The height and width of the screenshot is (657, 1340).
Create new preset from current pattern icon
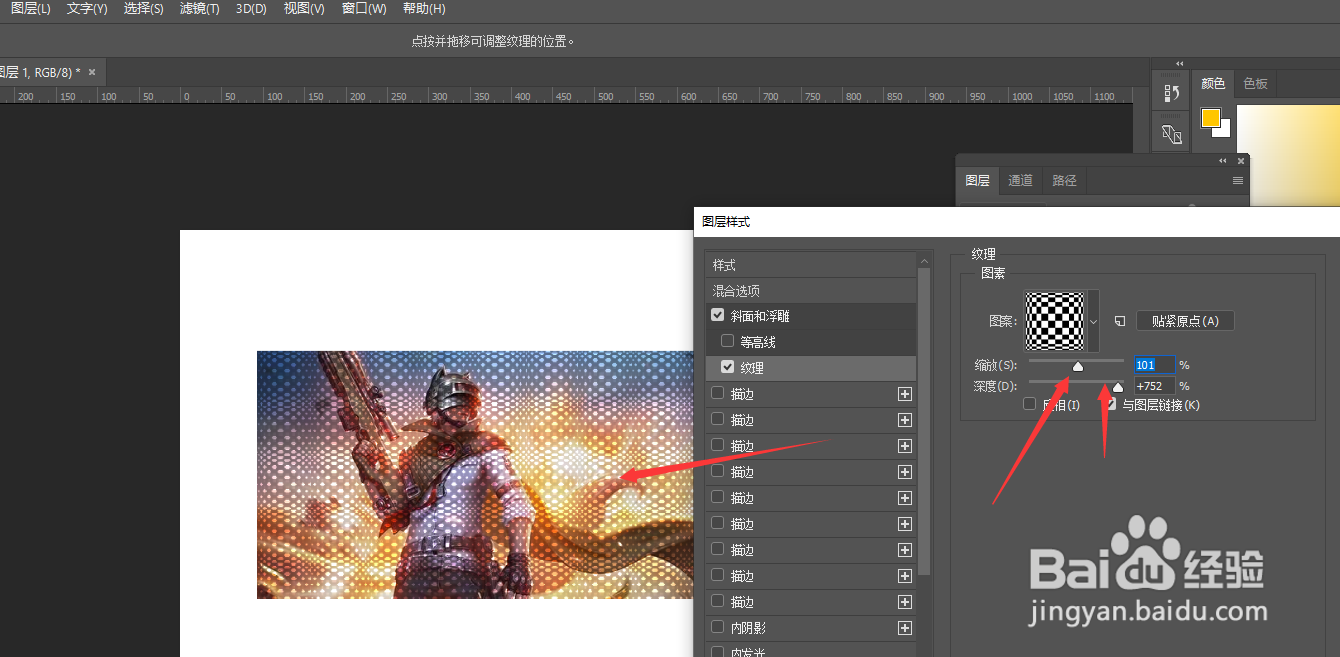click(1120, 321)
